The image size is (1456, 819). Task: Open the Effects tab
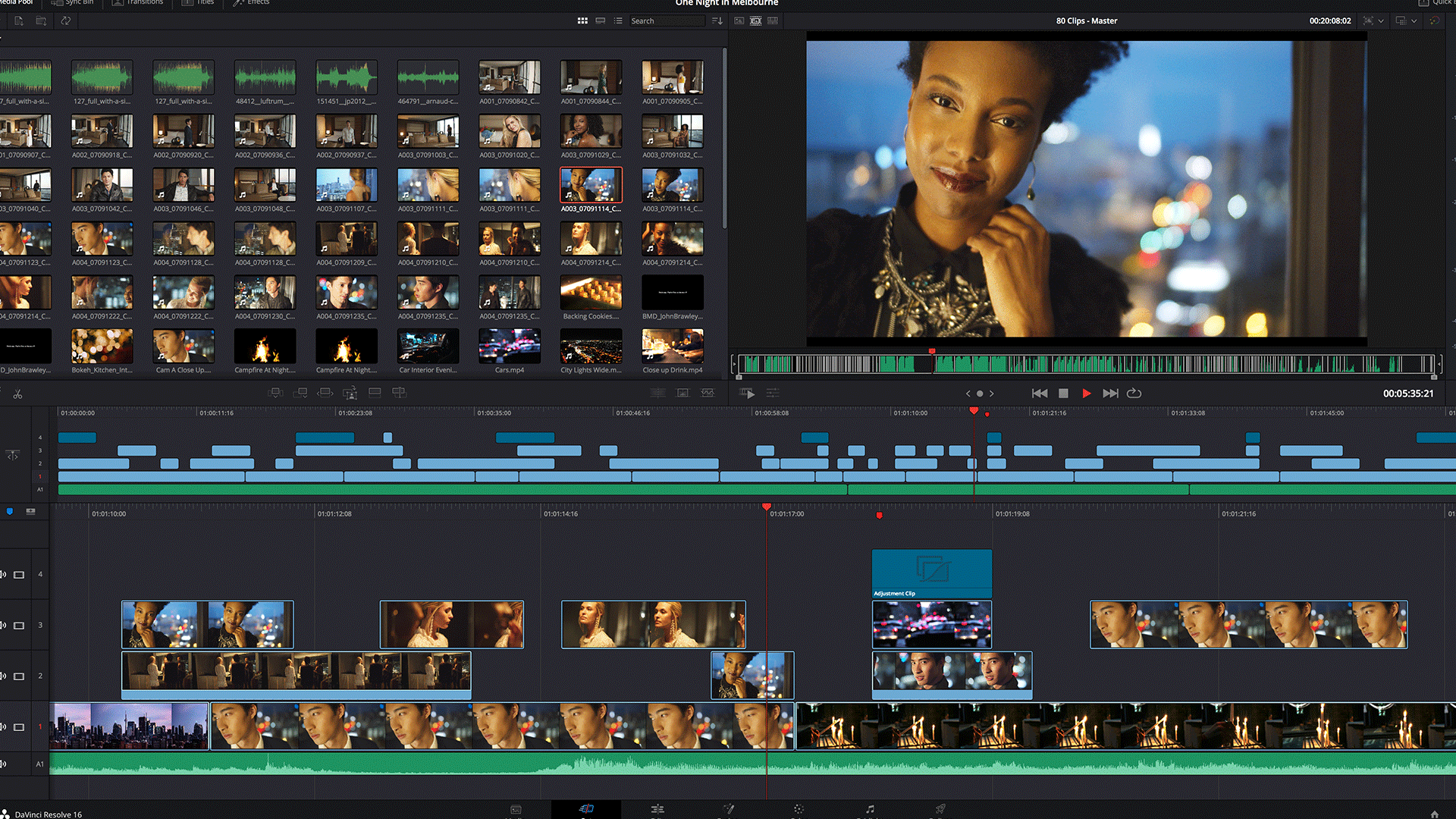[x=252, y=3]
